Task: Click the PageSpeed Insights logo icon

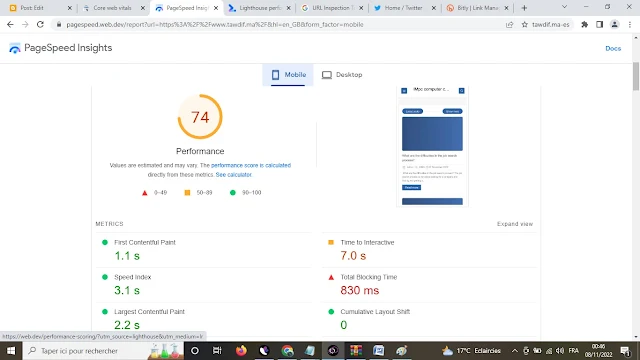Action: tap(15, 48)
